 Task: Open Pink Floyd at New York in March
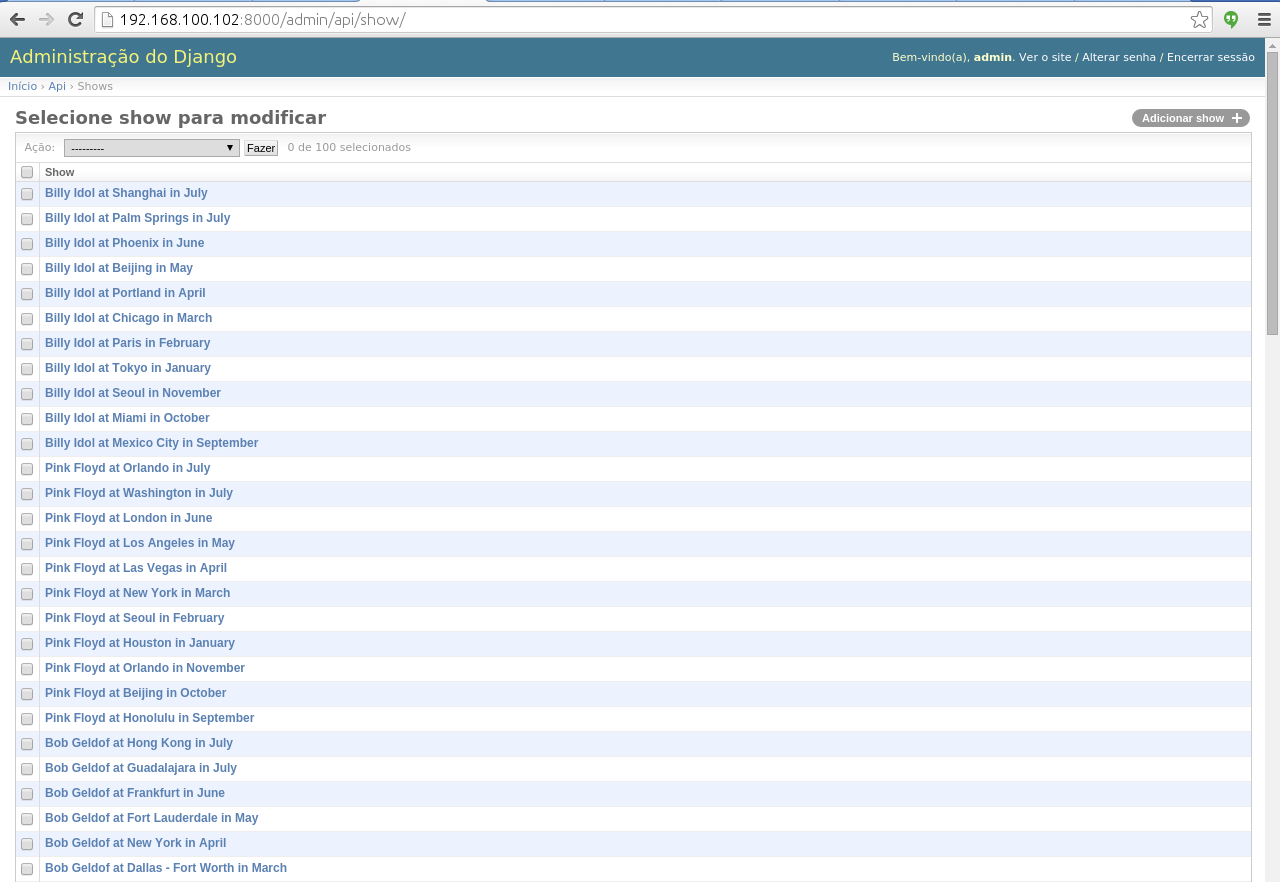(137, 593)
